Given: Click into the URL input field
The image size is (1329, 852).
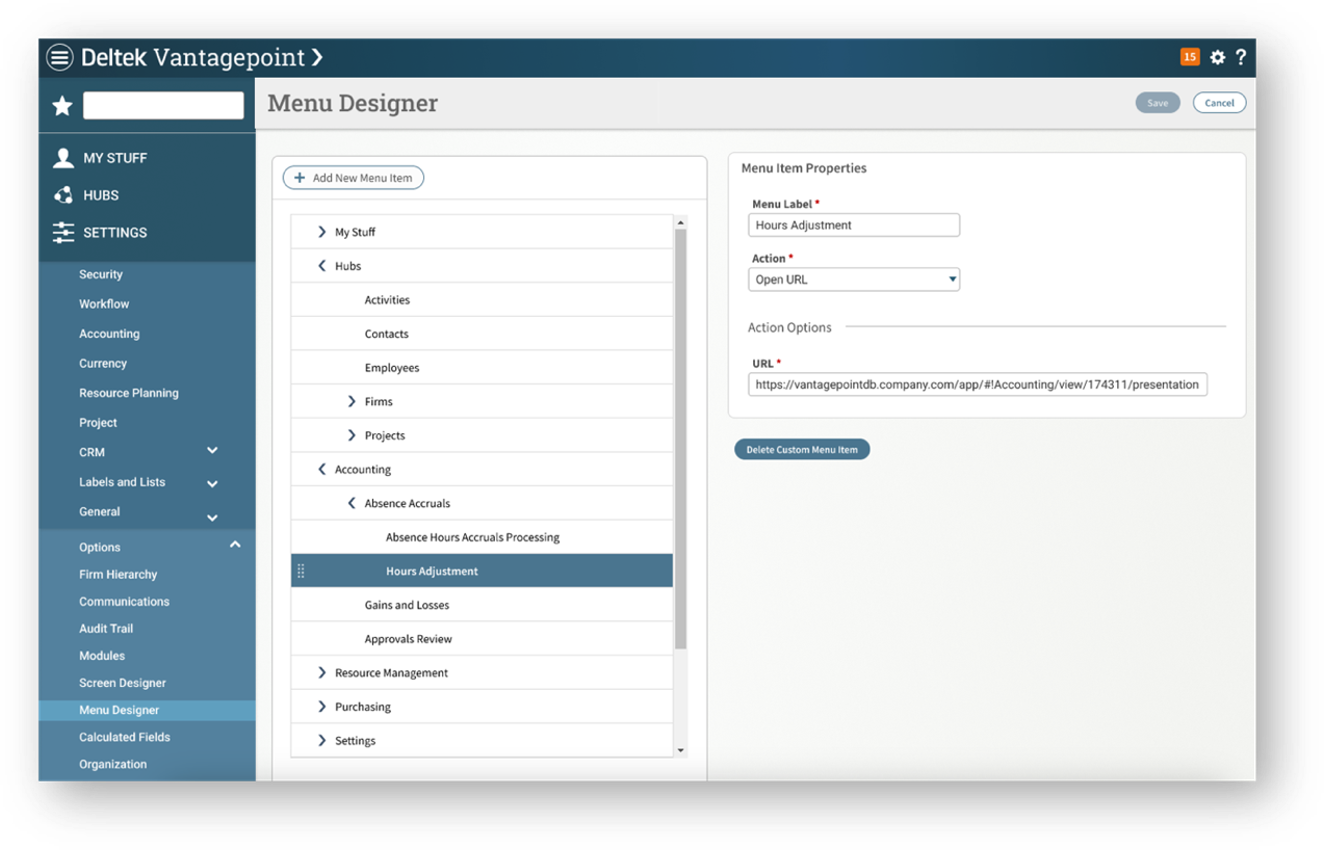Looking at the screenshot, I should (976, 385).
